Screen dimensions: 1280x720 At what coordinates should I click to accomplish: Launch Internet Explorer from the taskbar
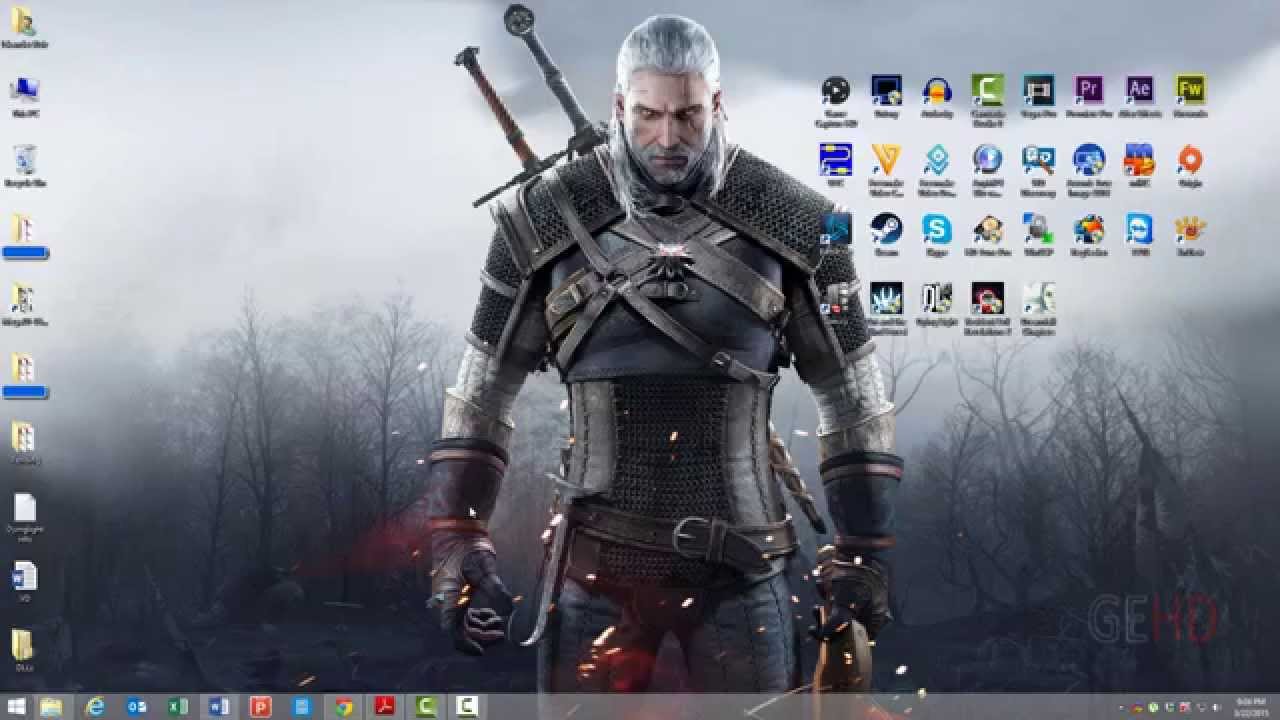95,707
